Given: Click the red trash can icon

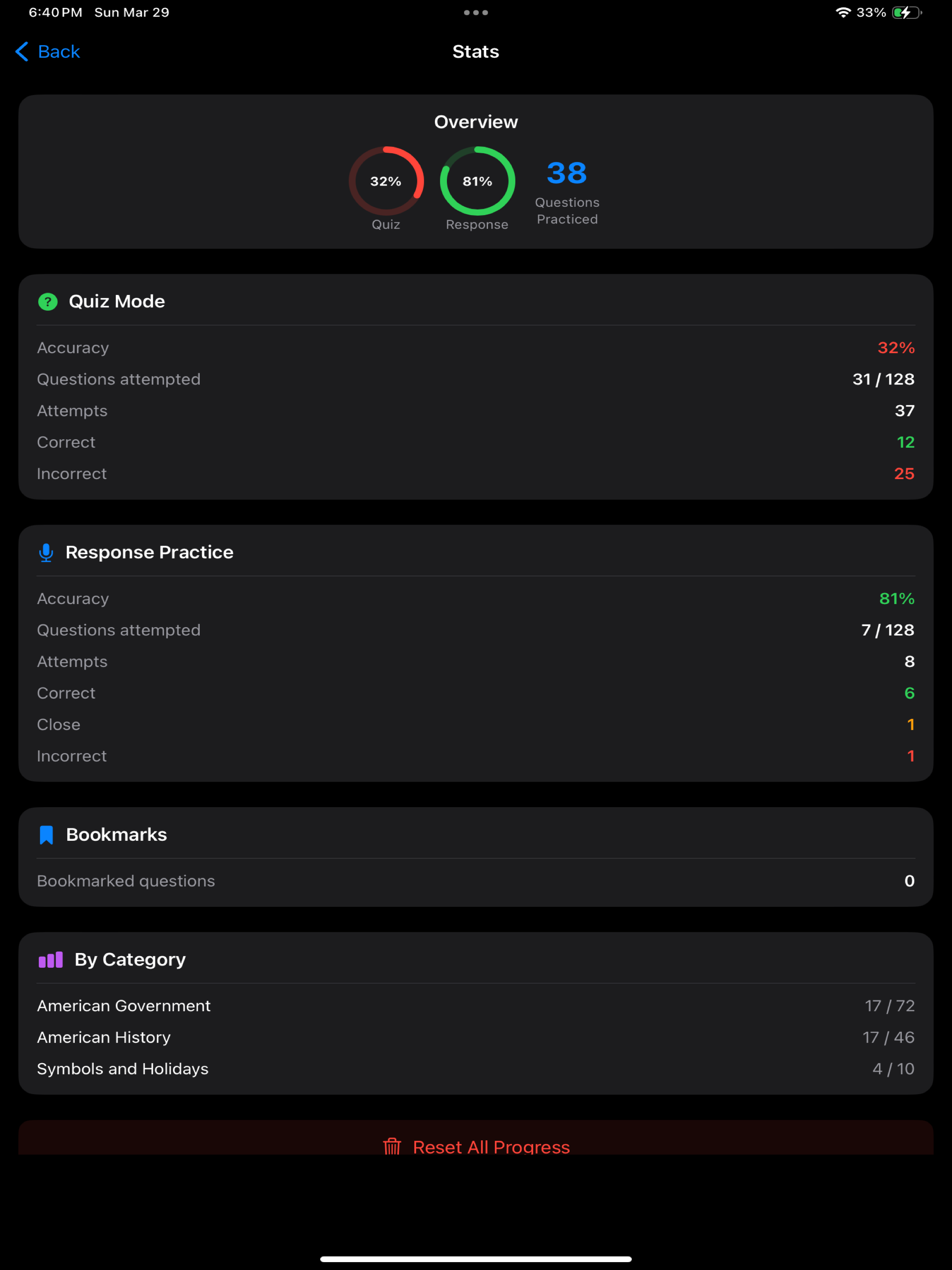Looking at the screenshot, I should point(392,1146).
